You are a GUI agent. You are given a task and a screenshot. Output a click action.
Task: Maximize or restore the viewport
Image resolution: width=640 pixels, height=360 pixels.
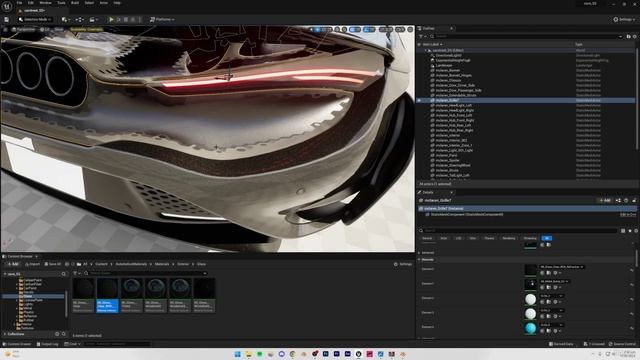[410, 29]
